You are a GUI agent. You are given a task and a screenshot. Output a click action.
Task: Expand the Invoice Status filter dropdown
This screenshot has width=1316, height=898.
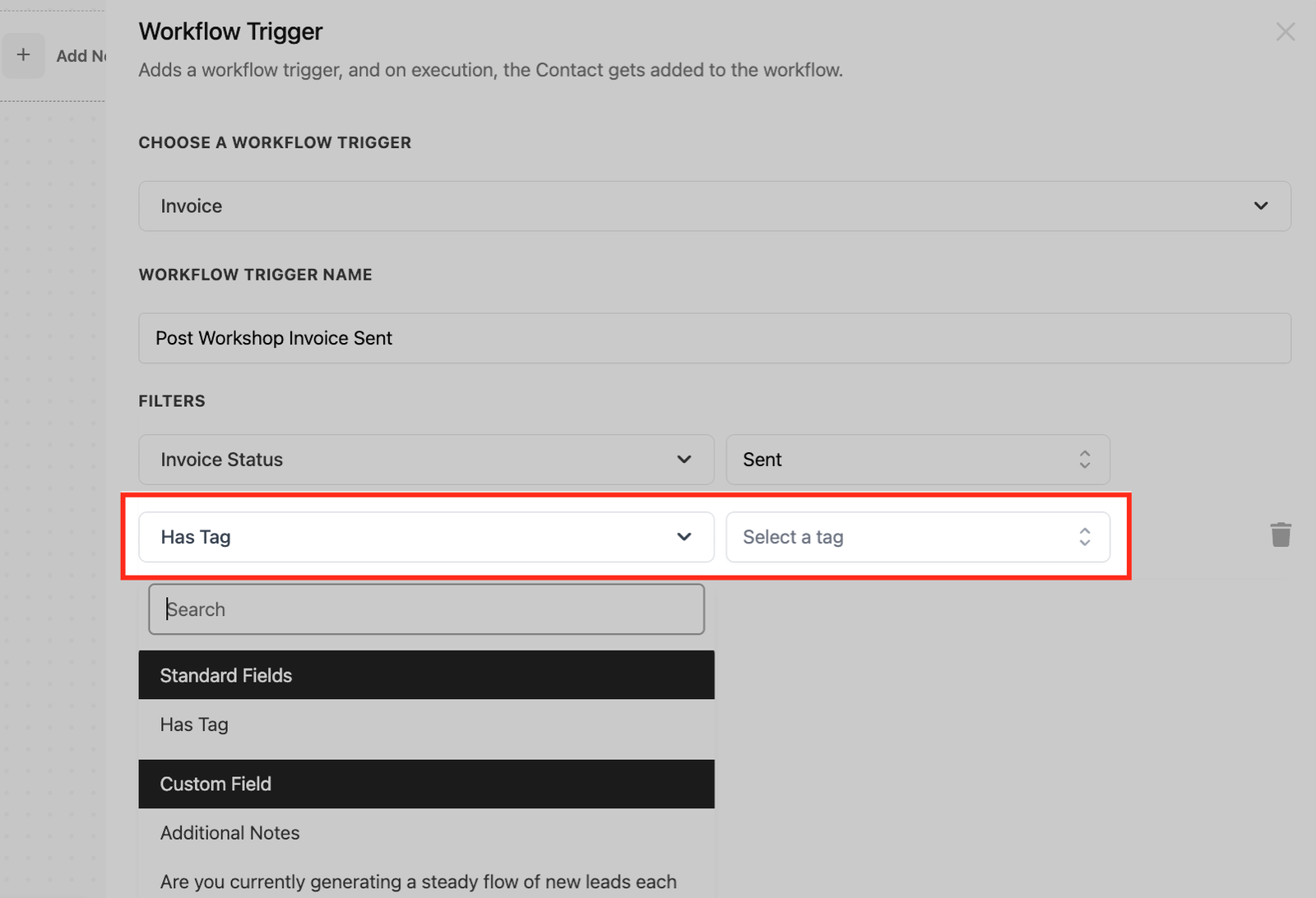coord(425,460)
